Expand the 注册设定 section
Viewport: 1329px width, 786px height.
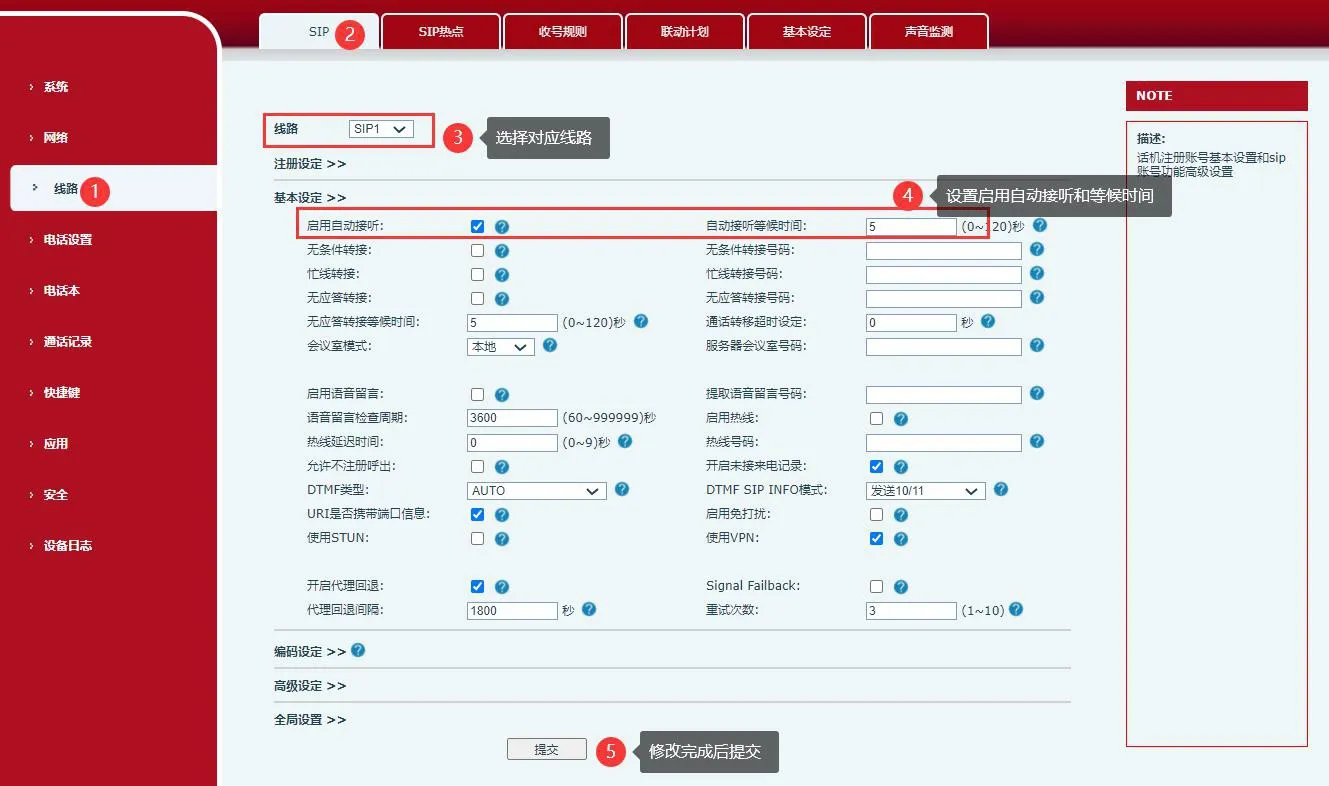tap(309, 163)
